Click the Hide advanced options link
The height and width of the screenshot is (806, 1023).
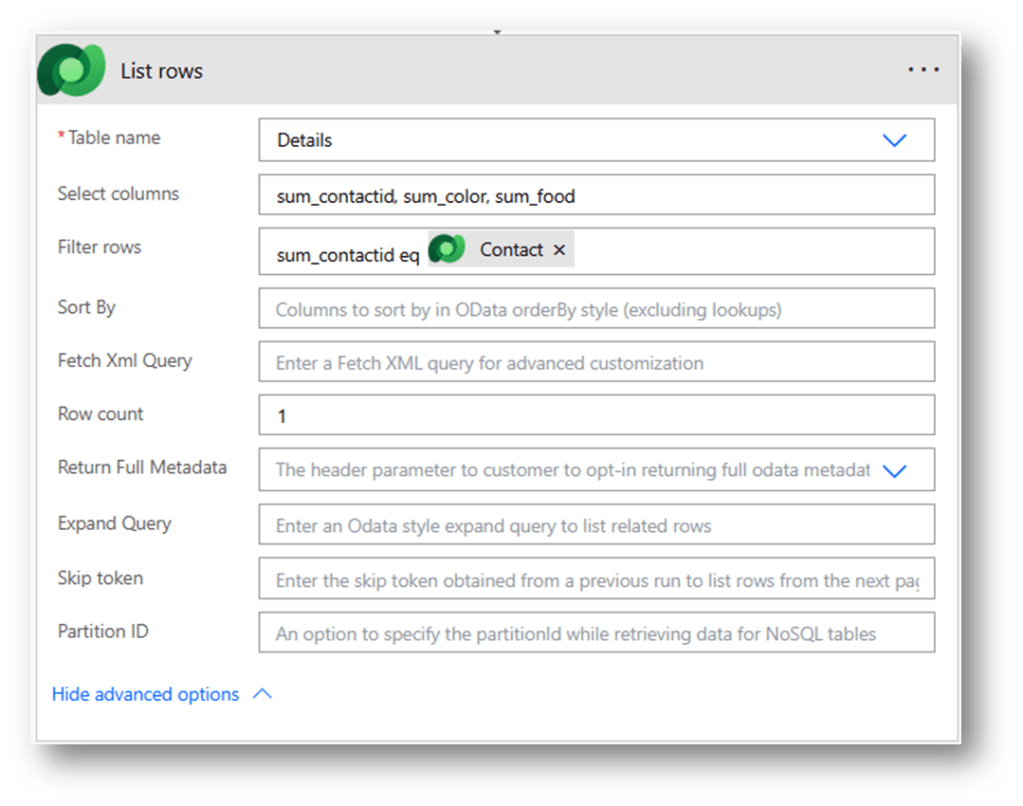pos(146,694)
